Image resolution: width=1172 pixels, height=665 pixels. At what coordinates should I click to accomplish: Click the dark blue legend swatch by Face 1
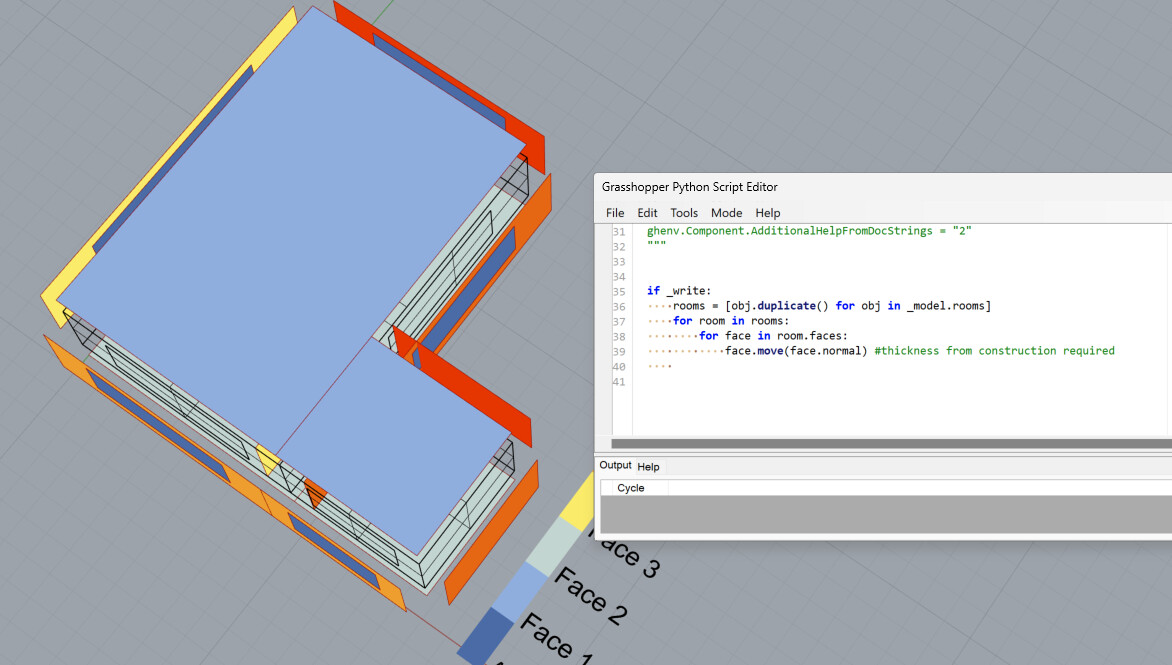[x=485, y=636]
